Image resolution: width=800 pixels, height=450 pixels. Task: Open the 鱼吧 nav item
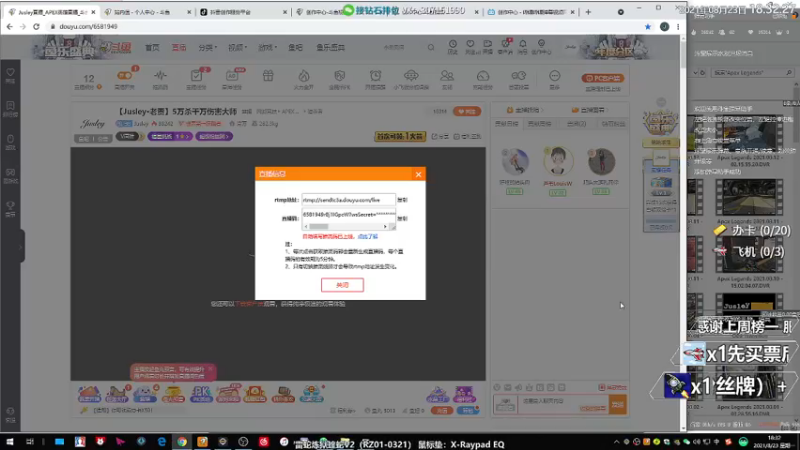295,47
